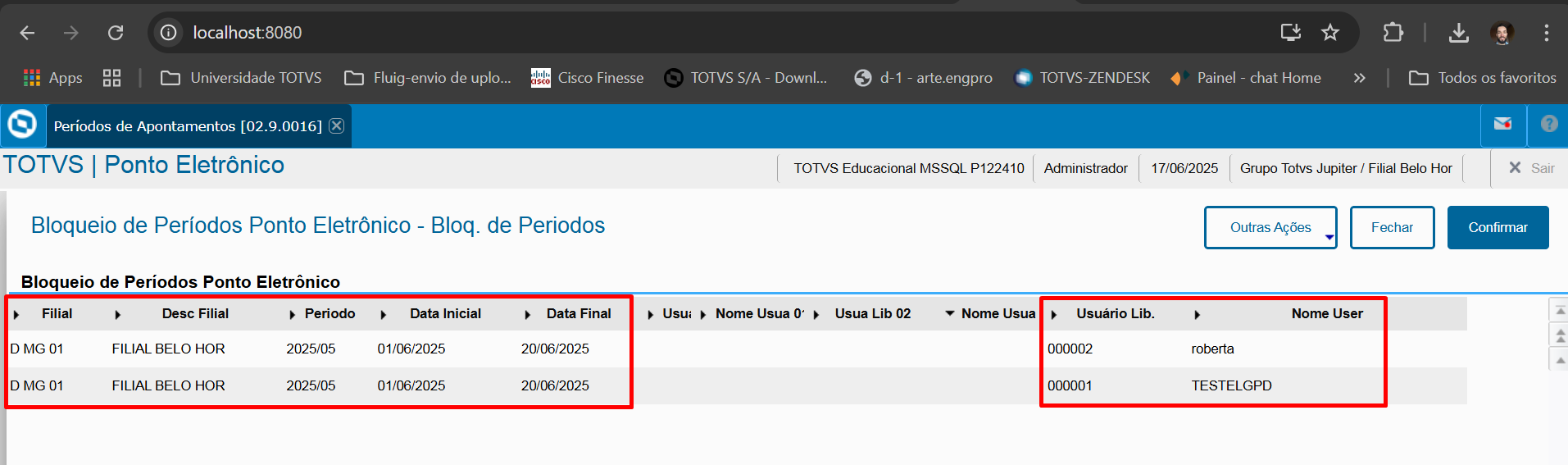Viewport: 1568px width, 465px height.
Task: Click the browser back arrow
Action: tap(27, 33)
